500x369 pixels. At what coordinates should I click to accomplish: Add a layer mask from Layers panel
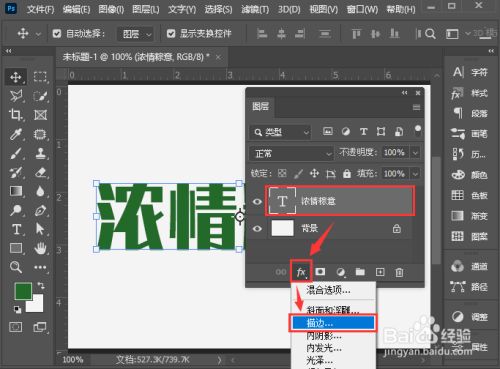[320, 272]
